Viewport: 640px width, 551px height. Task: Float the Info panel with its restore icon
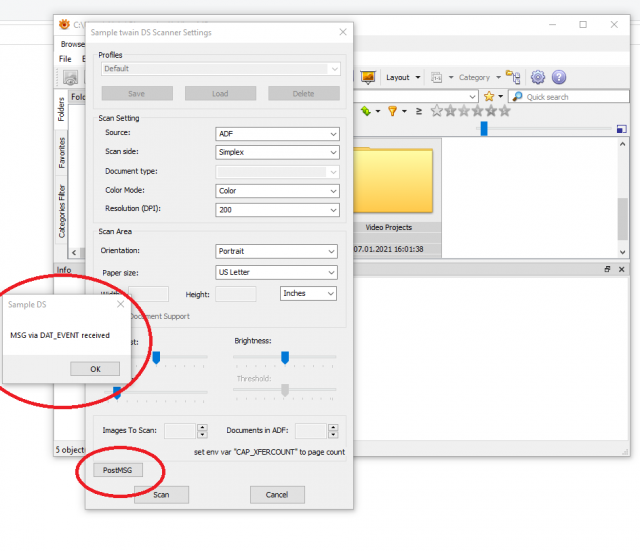(607, 269)
